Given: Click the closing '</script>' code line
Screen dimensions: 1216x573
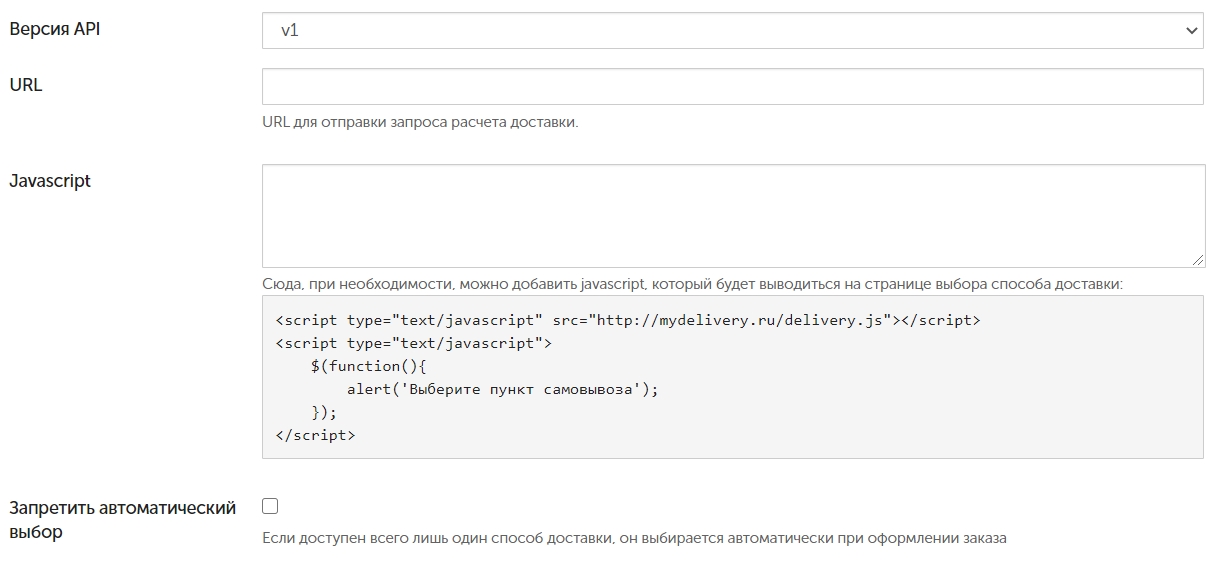Looking at the screenshot, I should click(315, 435).
